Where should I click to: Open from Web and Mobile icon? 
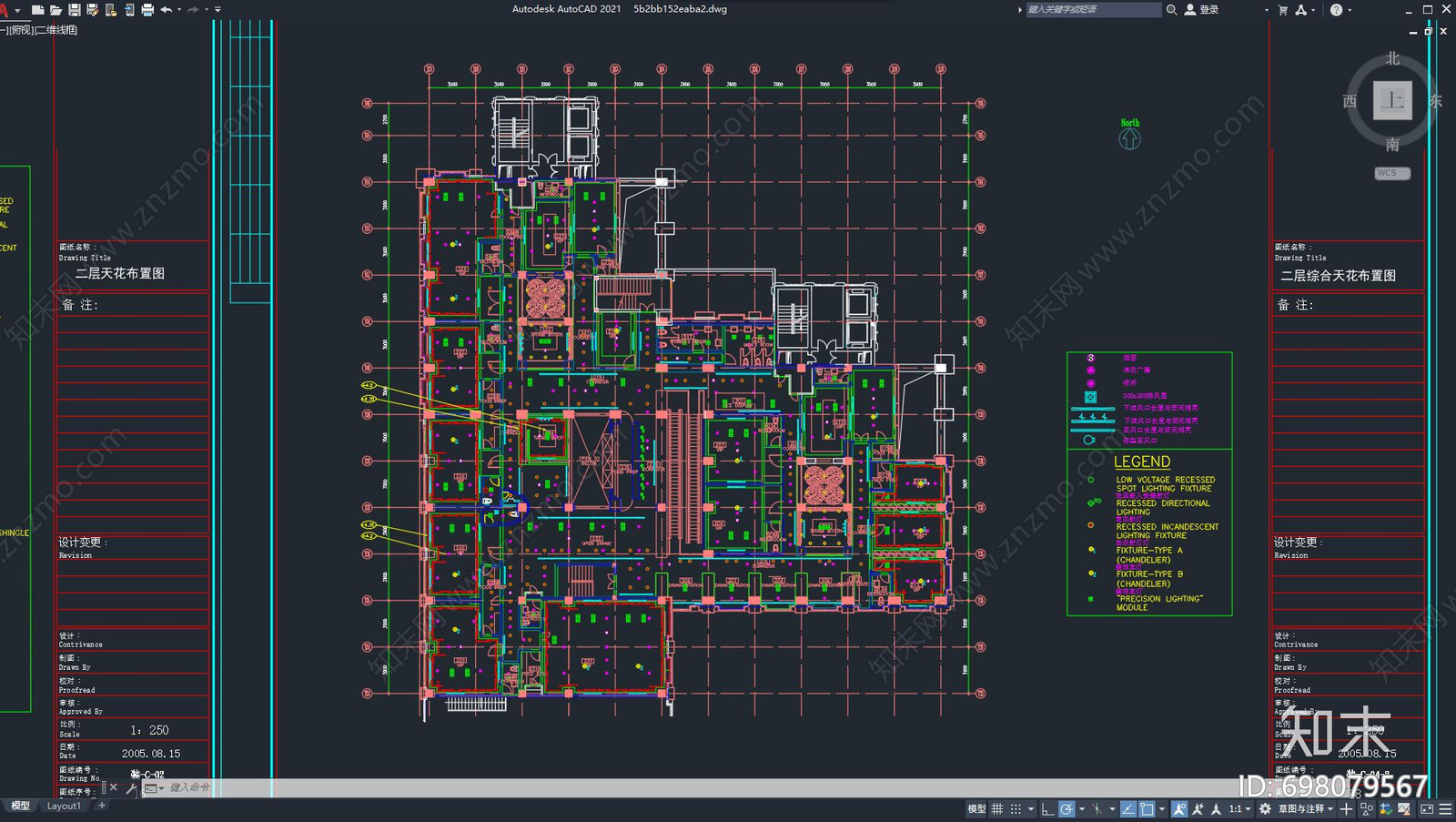110,9
